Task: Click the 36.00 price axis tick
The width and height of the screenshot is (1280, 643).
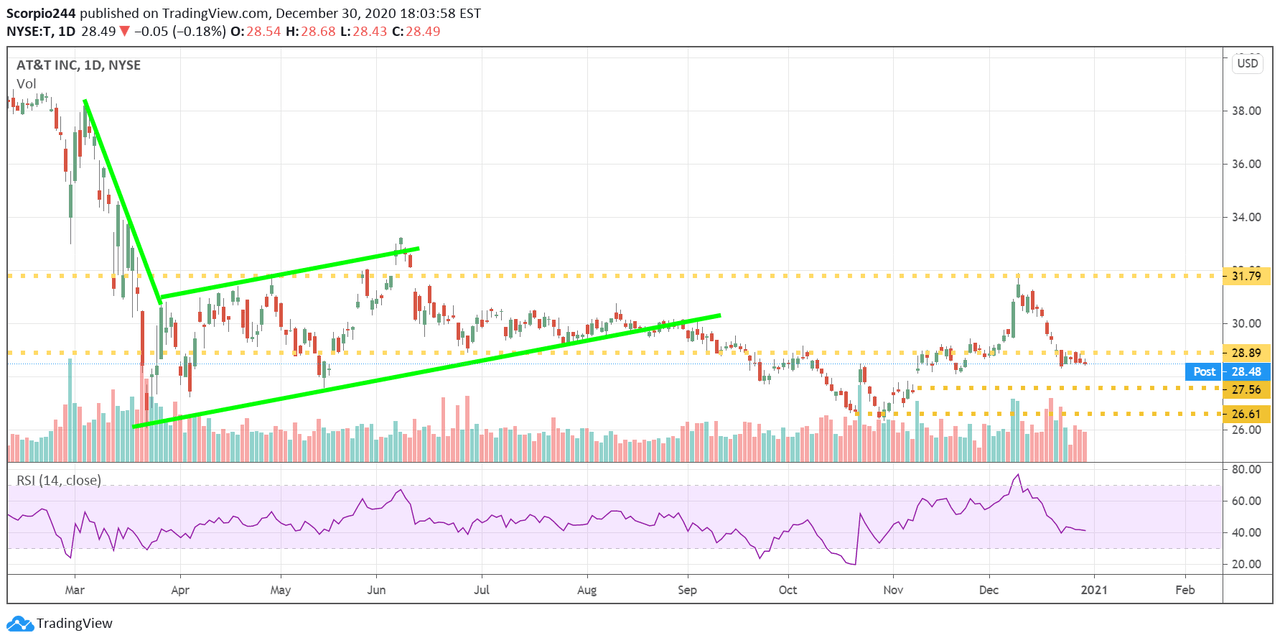Action: coord(1246,164)
